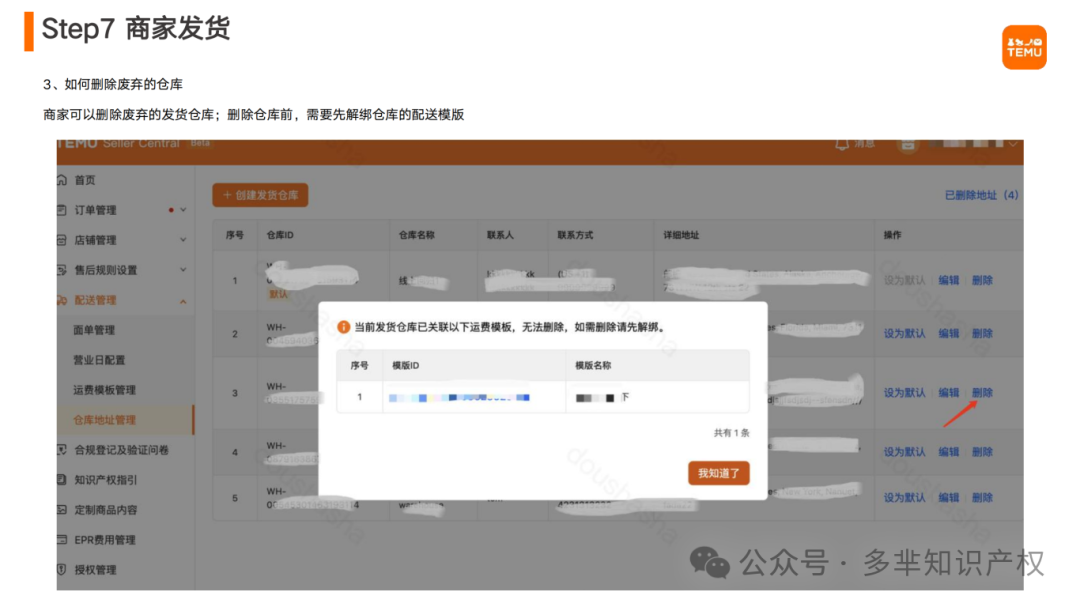Screen dimensions: 1080x607
Task: Click the 消息 label in header
Action: (x=864, y=144)
